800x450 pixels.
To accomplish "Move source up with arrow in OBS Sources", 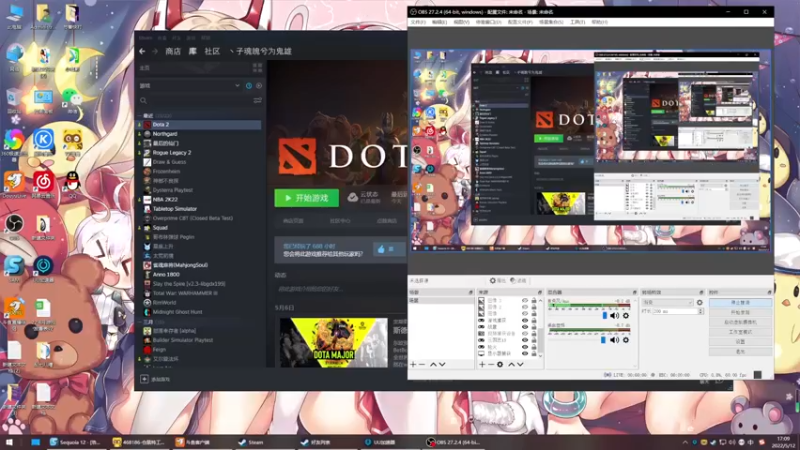I will tap(511, 364).
